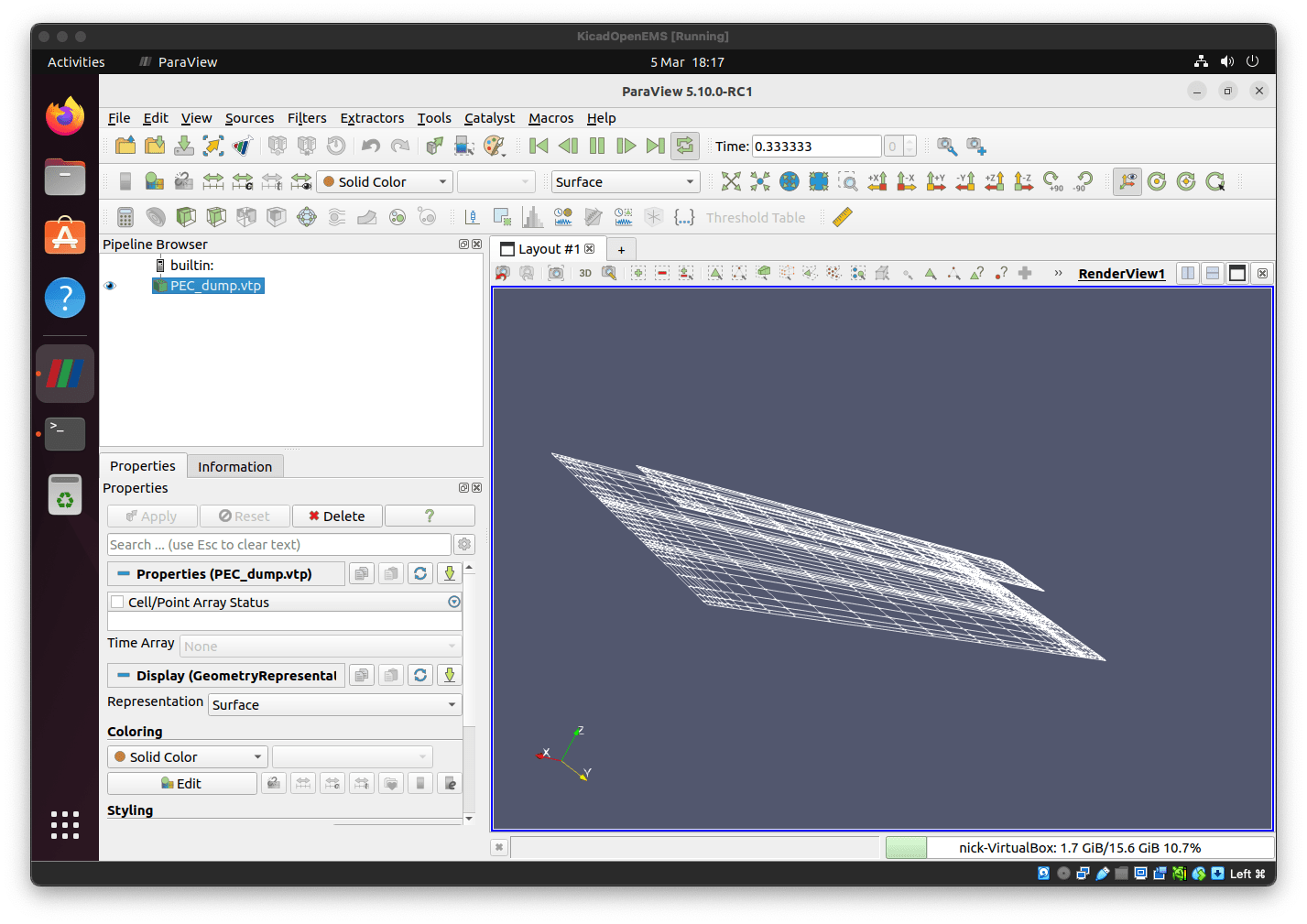Click the properties help question button
This screenshot has height=924, width=1307.
click(x=430, y=516)
